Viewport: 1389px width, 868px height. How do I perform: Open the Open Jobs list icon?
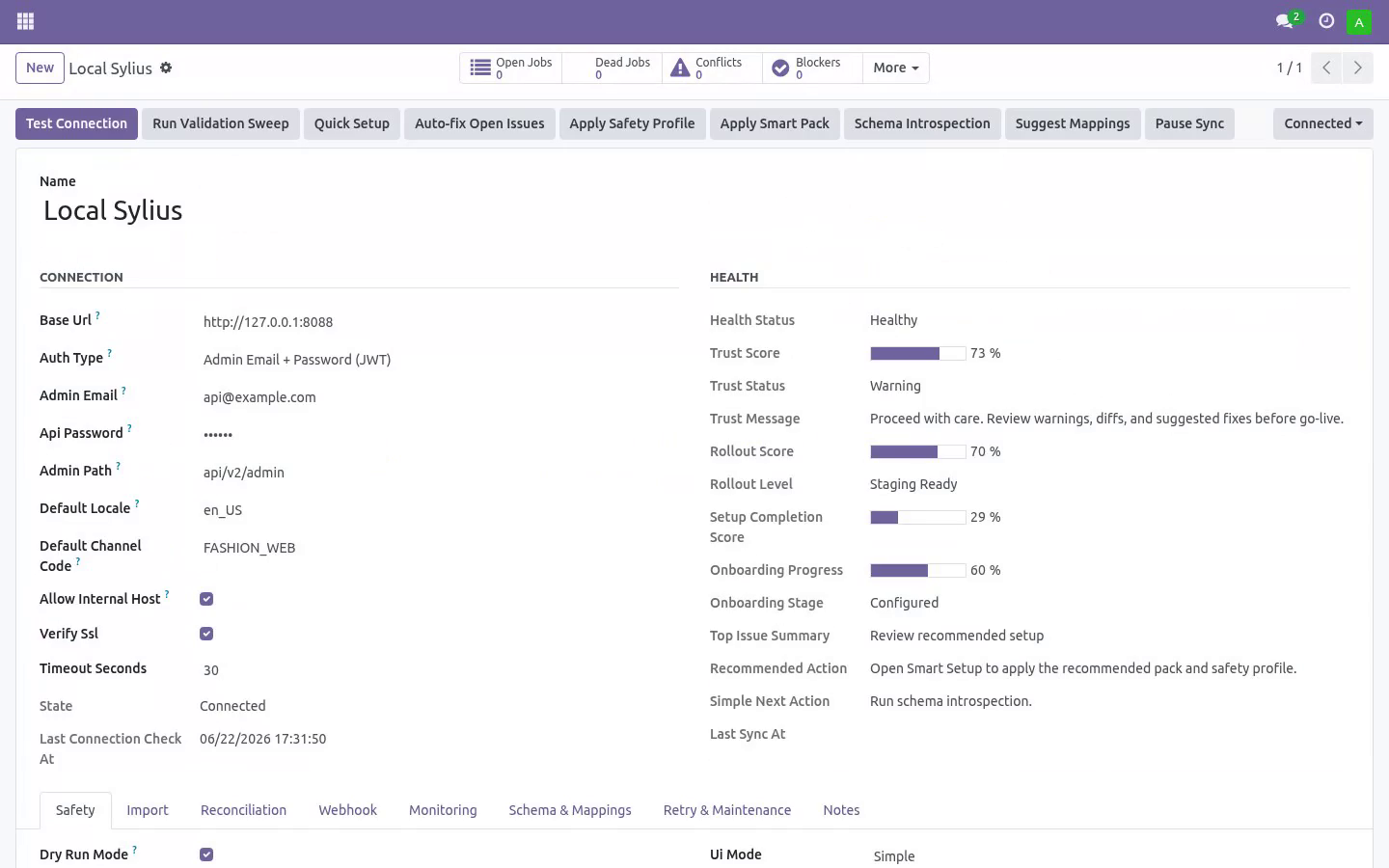pos(480,68)
